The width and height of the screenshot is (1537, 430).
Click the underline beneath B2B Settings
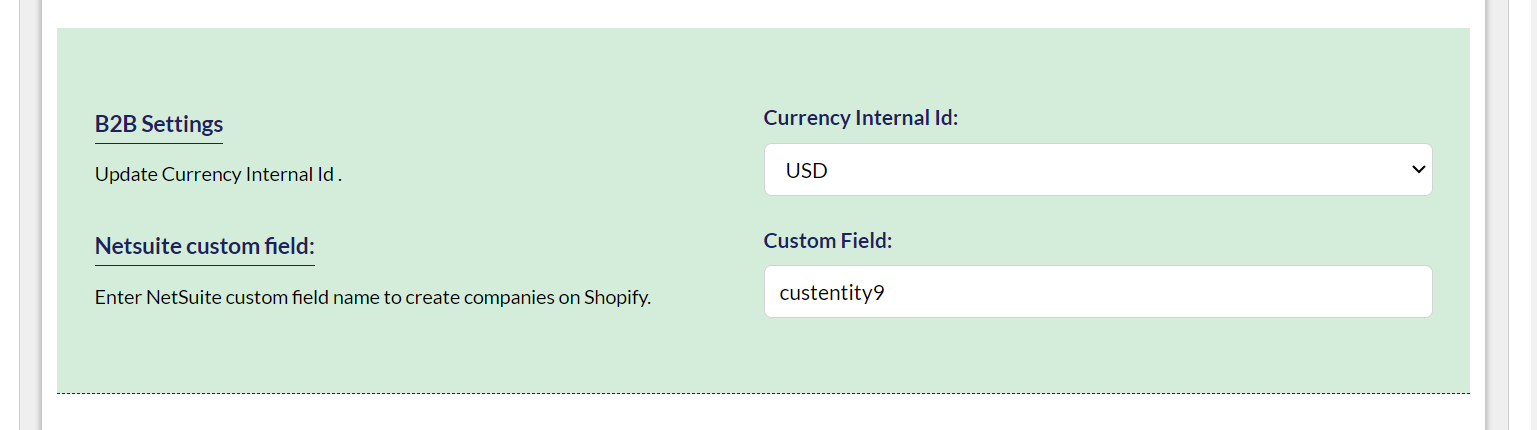(159, 143)
